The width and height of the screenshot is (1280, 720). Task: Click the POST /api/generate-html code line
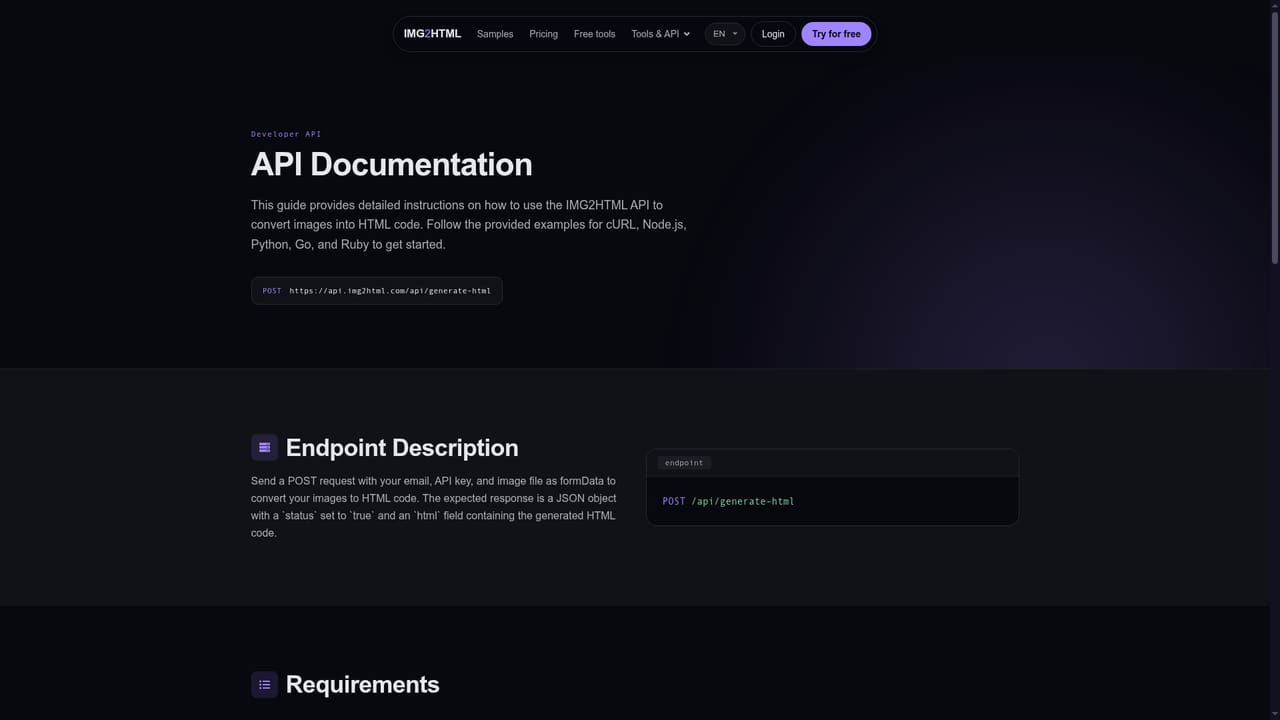coord(728,501)
